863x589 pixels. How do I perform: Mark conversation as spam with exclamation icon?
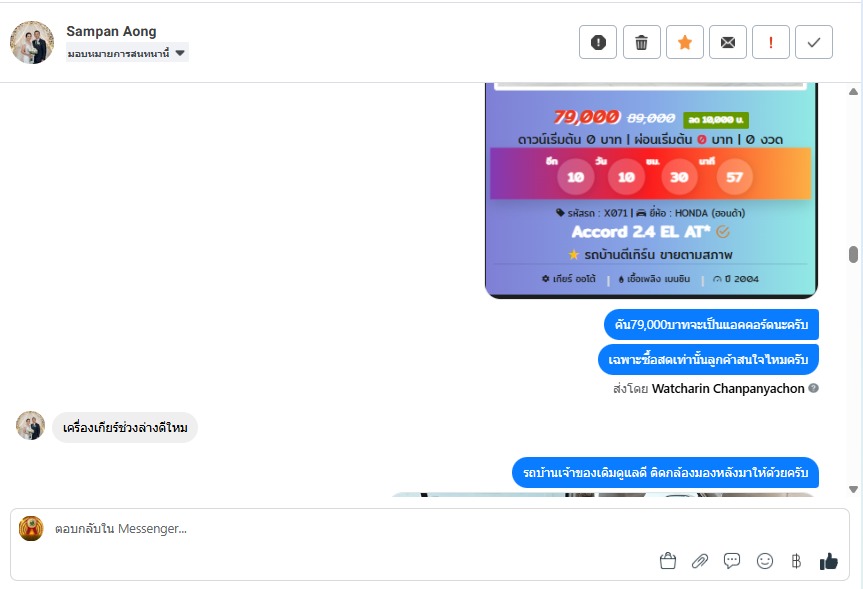tap(598, 42)
